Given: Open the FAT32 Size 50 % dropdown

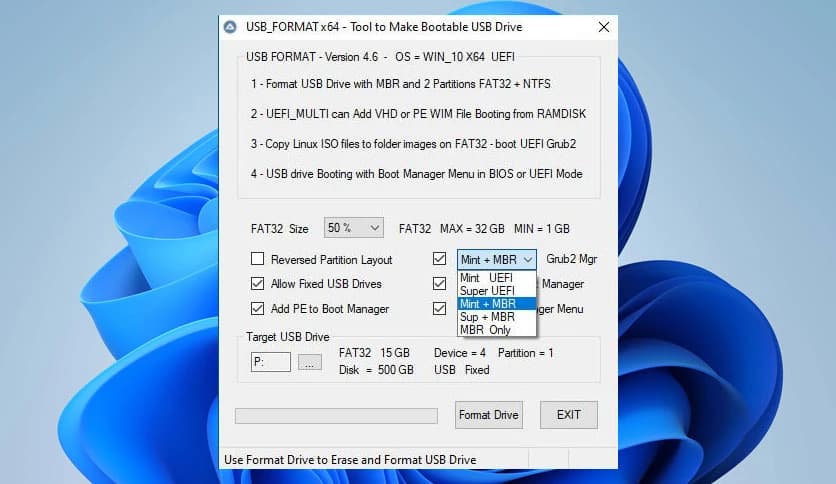Looking at the screenshot, I should coord(353,228).
